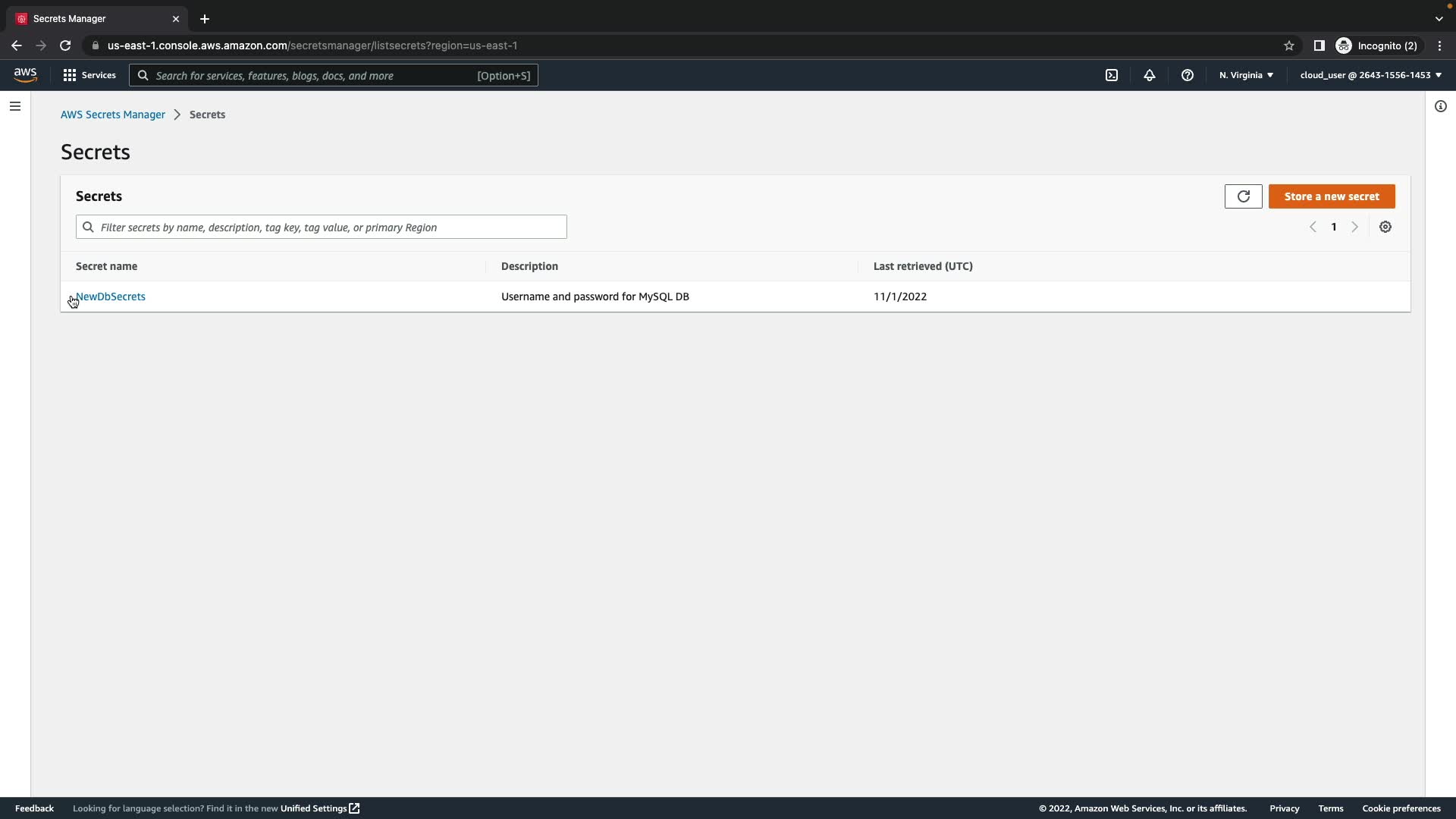
Task: Expand the cloud_user account dropdown
Action: pos(1370,75)
